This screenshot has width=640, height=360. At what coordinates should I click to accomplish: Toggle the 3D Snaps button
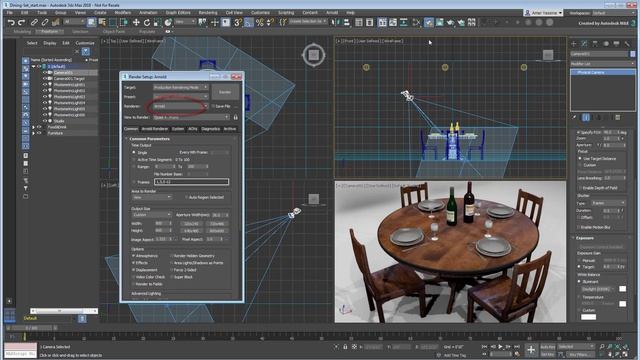(x=238, y=22)
